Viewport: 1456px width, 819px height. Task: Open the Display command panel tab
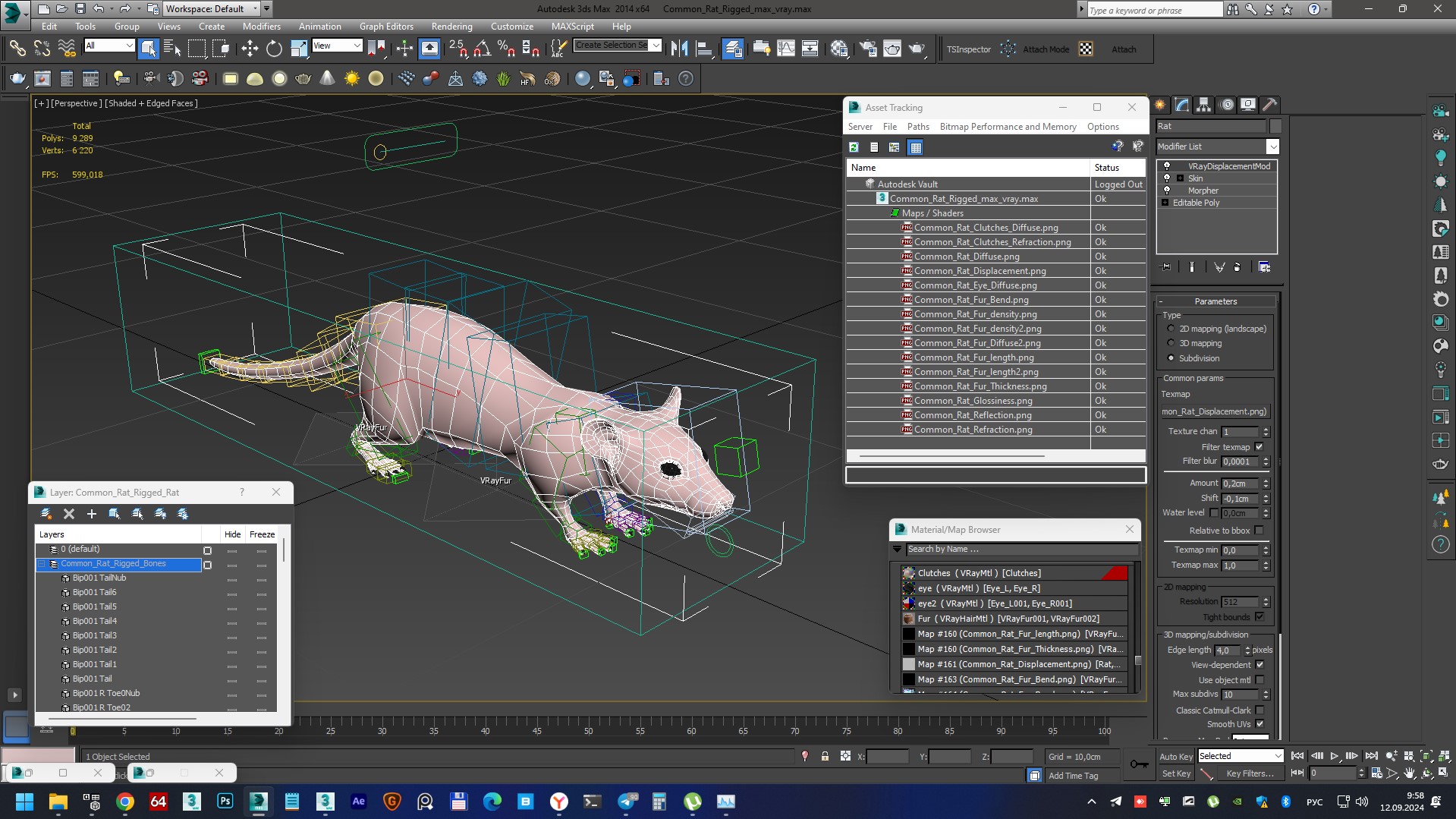[1248, 106]
